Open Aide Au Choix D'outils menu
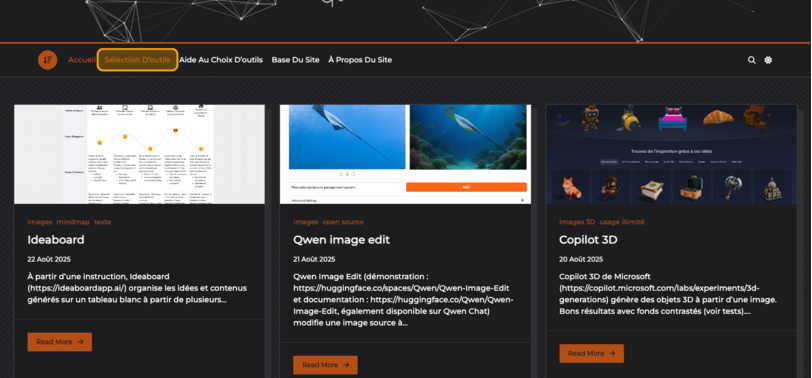 221,60
